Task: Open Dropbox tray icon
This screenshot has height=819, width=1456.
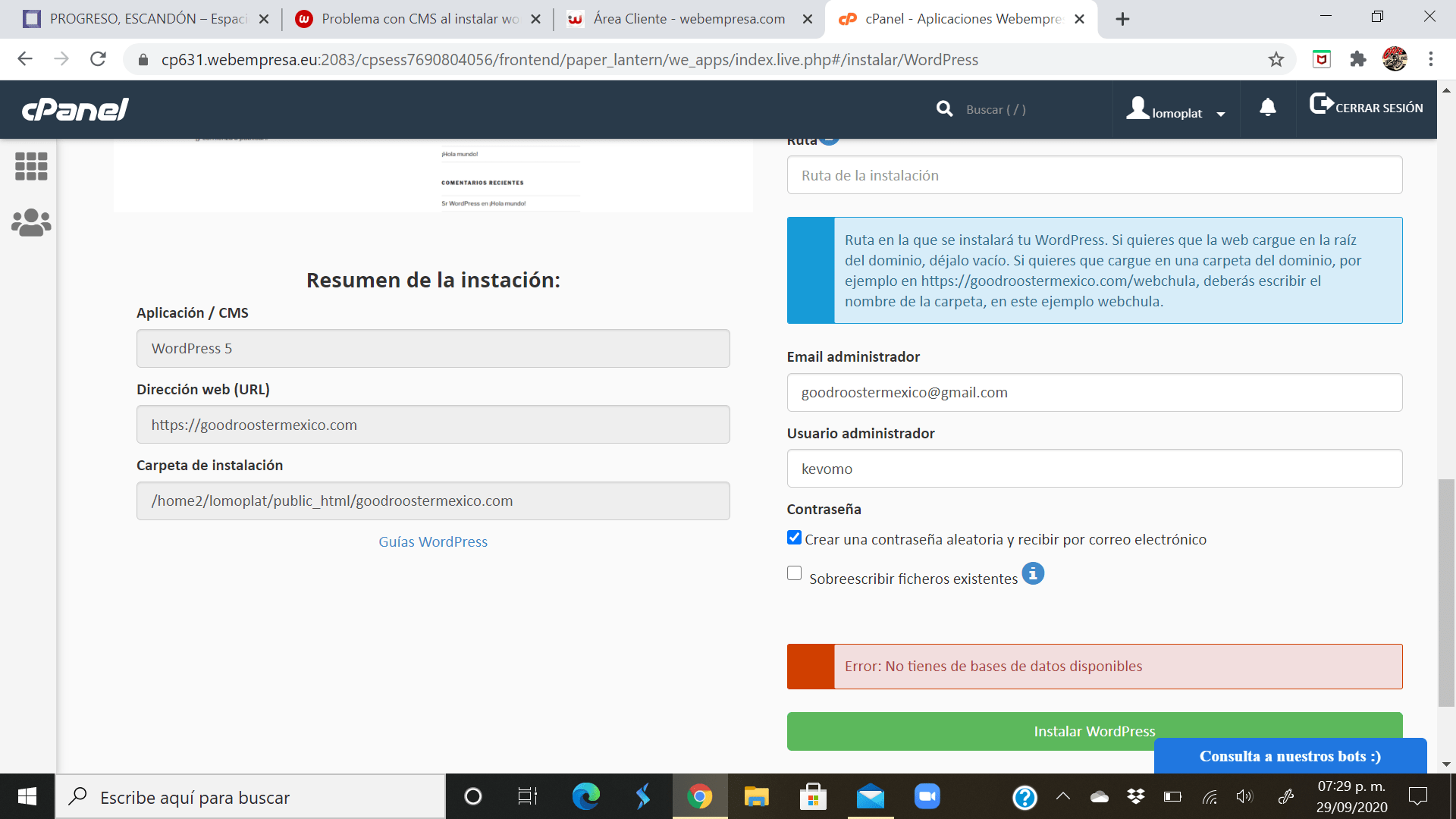Action: coord(1136,796)
